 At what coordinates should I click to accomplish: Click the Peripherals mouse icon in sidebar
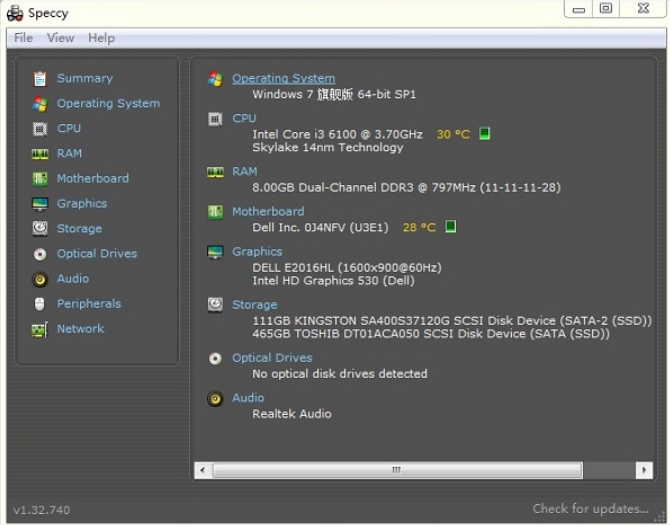[39, 304]
